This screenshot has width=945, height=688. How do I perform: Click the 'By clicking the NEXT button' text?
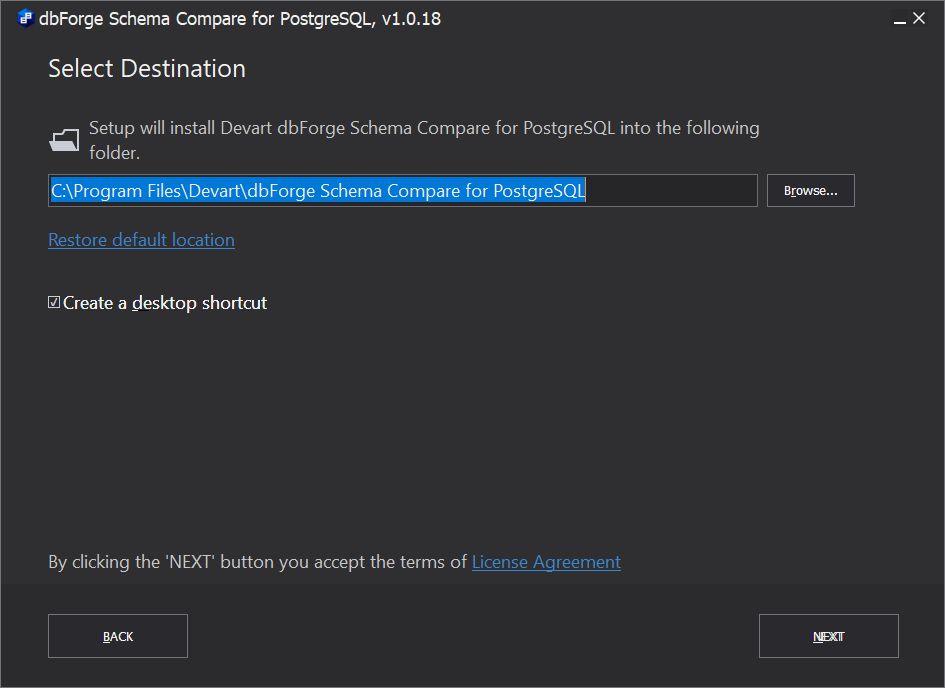258,562
